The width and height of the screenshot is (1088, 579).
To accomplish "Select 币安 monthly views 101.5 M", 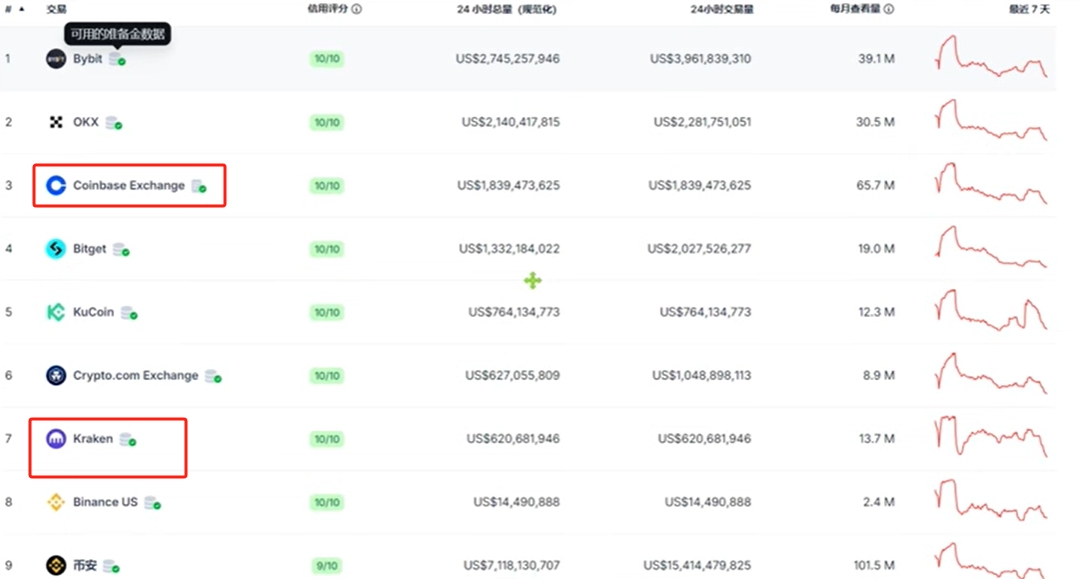I will point(874,565).
